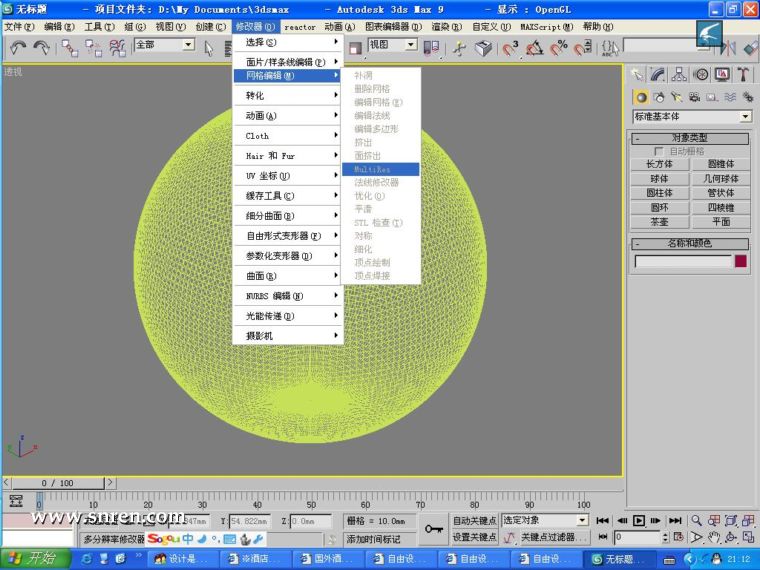The image size is (760, 570).
Task: Click the 球体 sphere object button
Action: (659, 178)
